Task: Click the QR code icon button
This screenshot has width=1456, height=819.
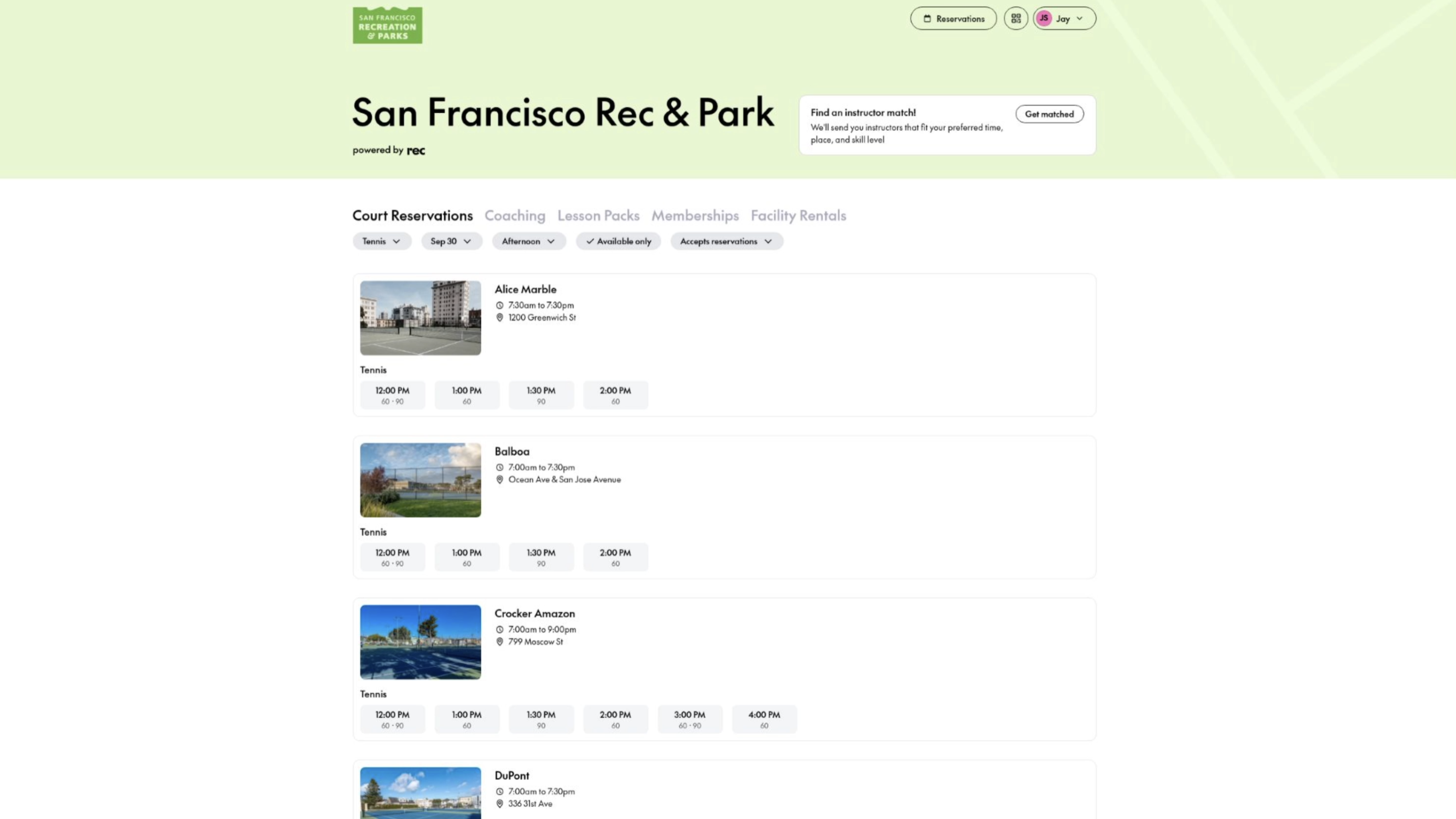Action: point(1016,19)
